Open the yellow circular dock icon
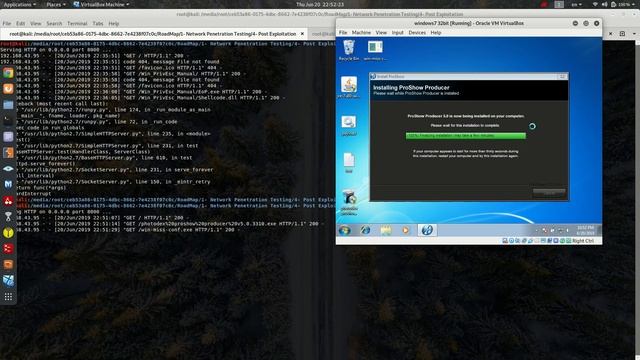 [x=8, y=233]
